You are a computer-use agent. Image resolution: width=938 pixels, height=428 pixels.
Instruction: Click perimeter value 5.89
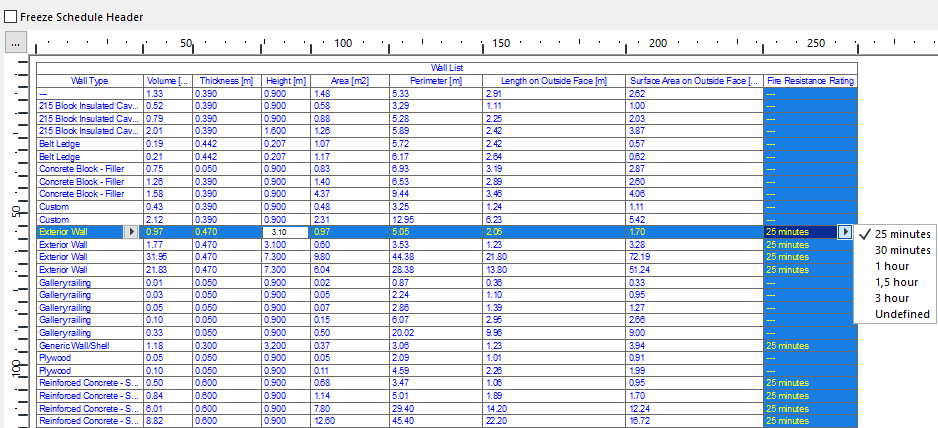[x=400, y=130]
